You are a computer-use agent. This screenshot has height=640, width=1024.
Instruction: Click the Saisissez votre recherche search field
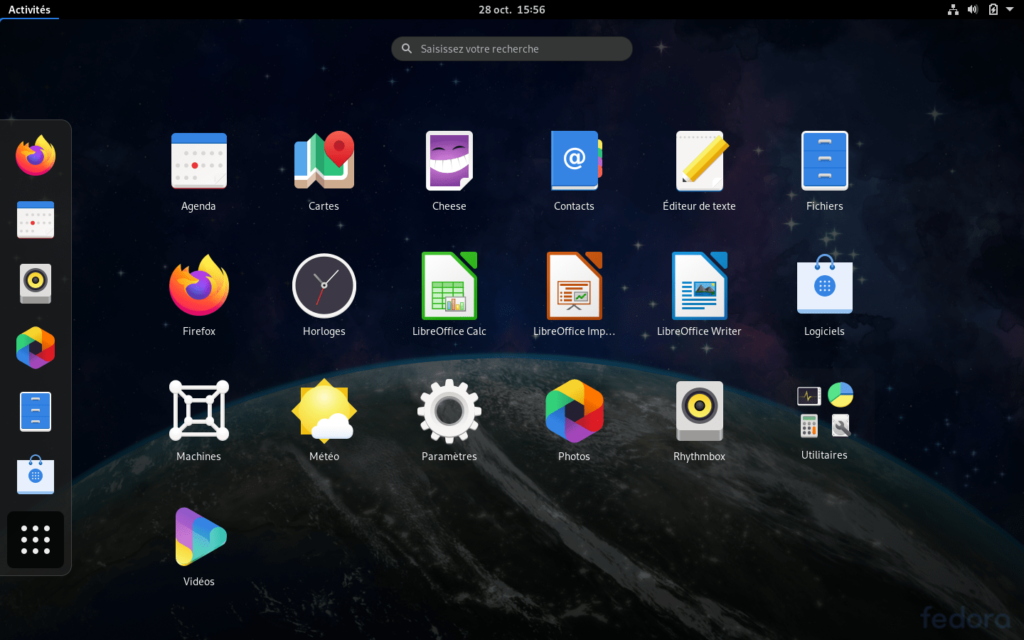pos(511,48)
